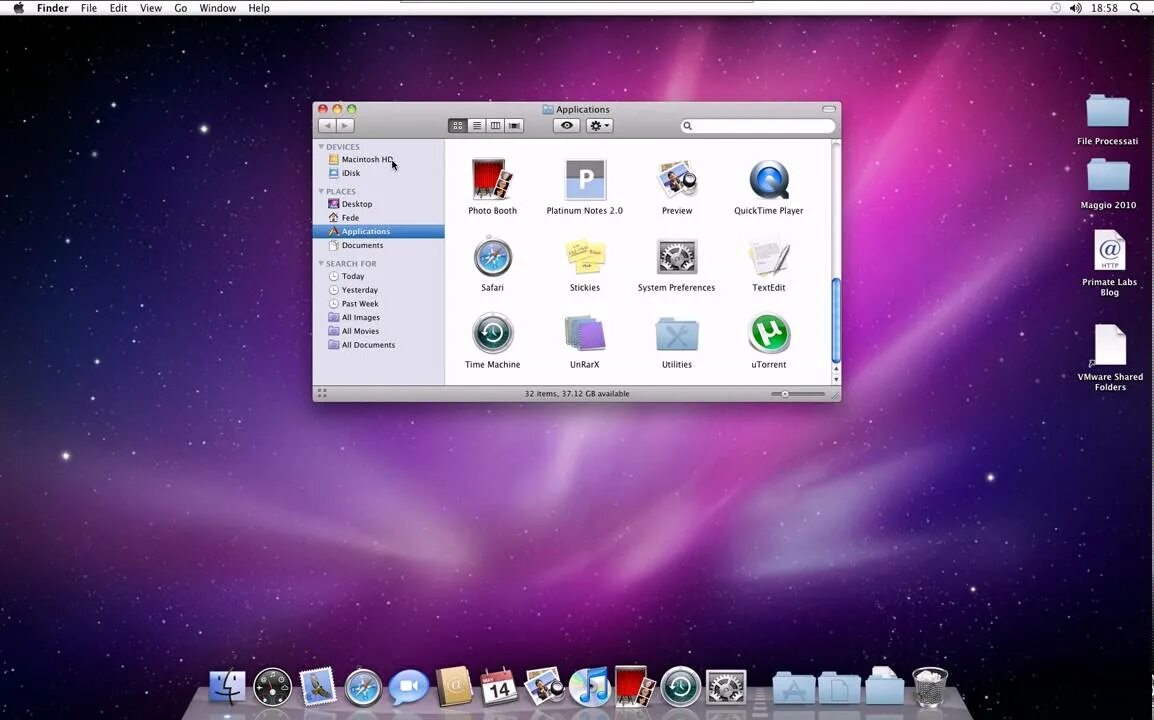Select the TextEdit application icon

point(769,257)
